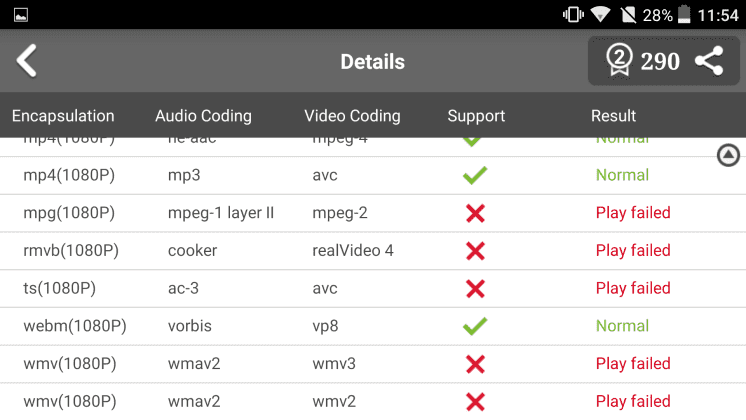Screen dimensions: 746x420
Task: Tap Normal result for webm row
Action: [622, 326]
